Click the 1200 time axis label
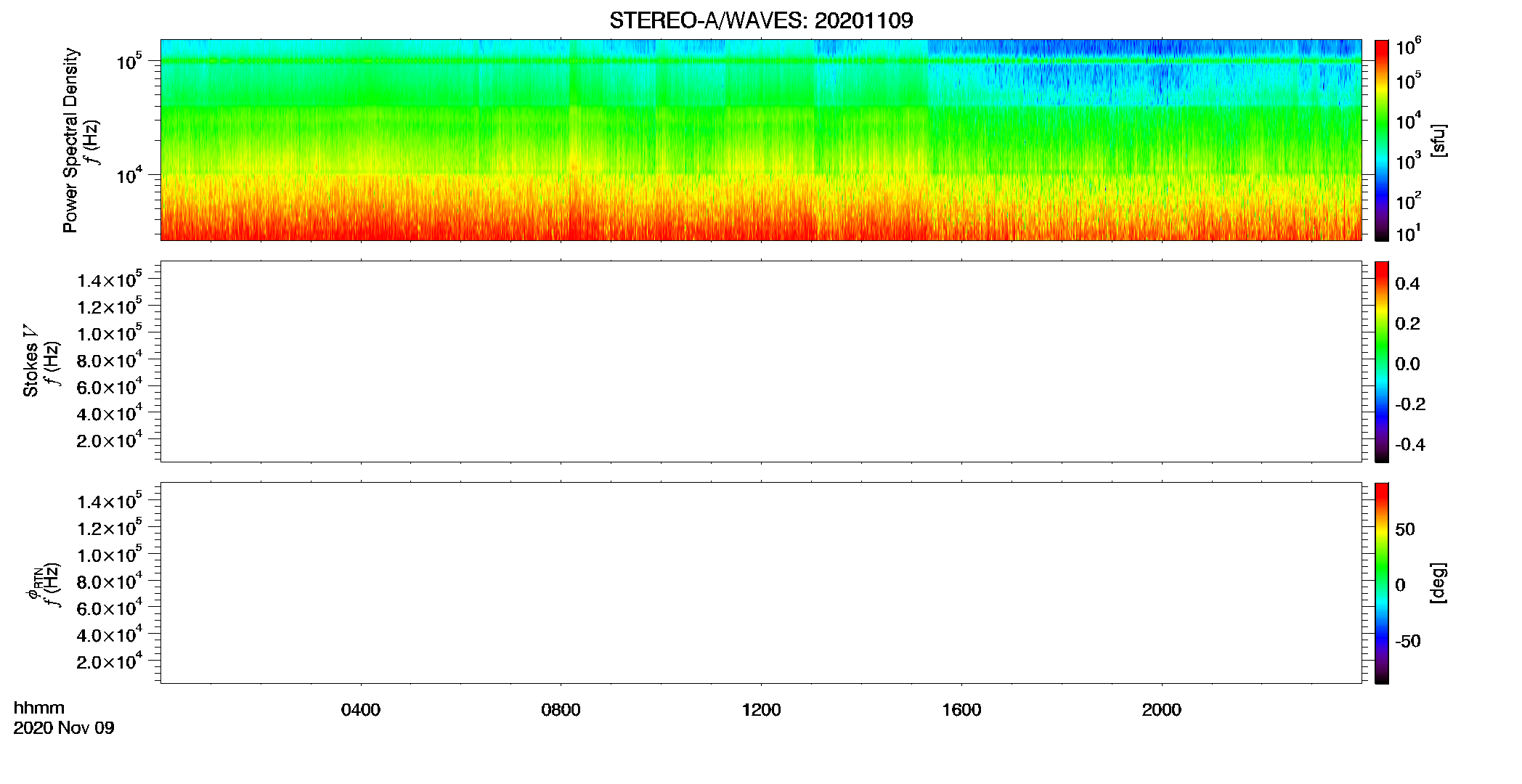The image size is (1522, 784). pos(761,710)
